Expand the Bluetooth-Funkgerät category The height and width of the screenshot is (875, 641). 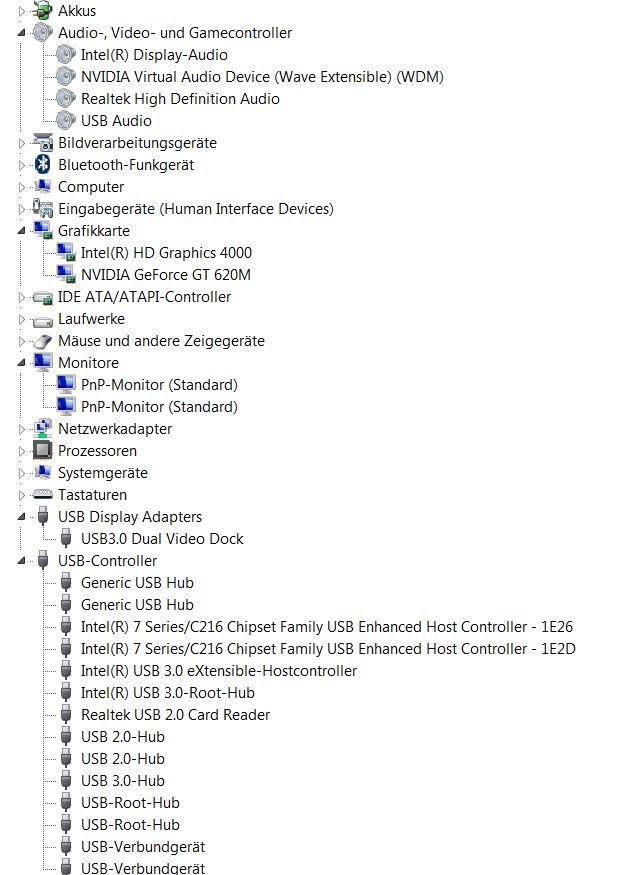click(x=22, y=165)
